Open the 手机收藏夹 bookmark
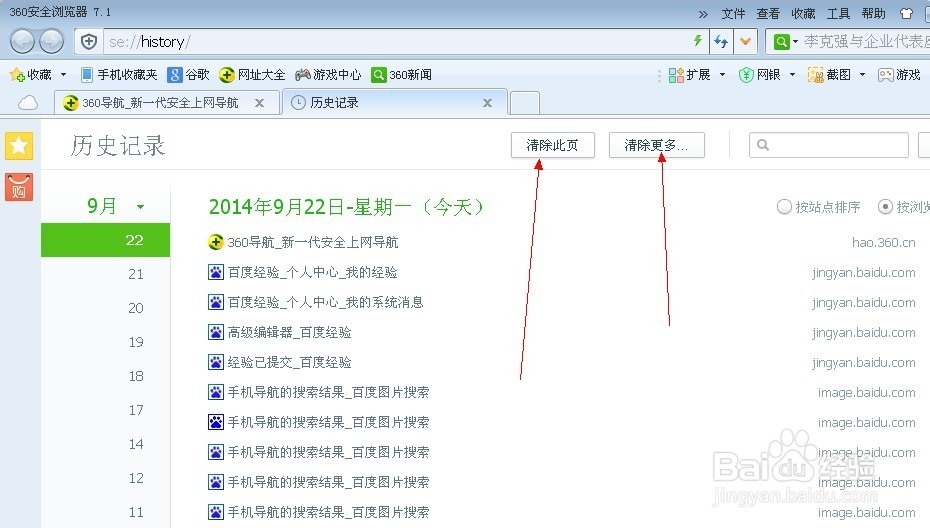 [x=119, y=75]
